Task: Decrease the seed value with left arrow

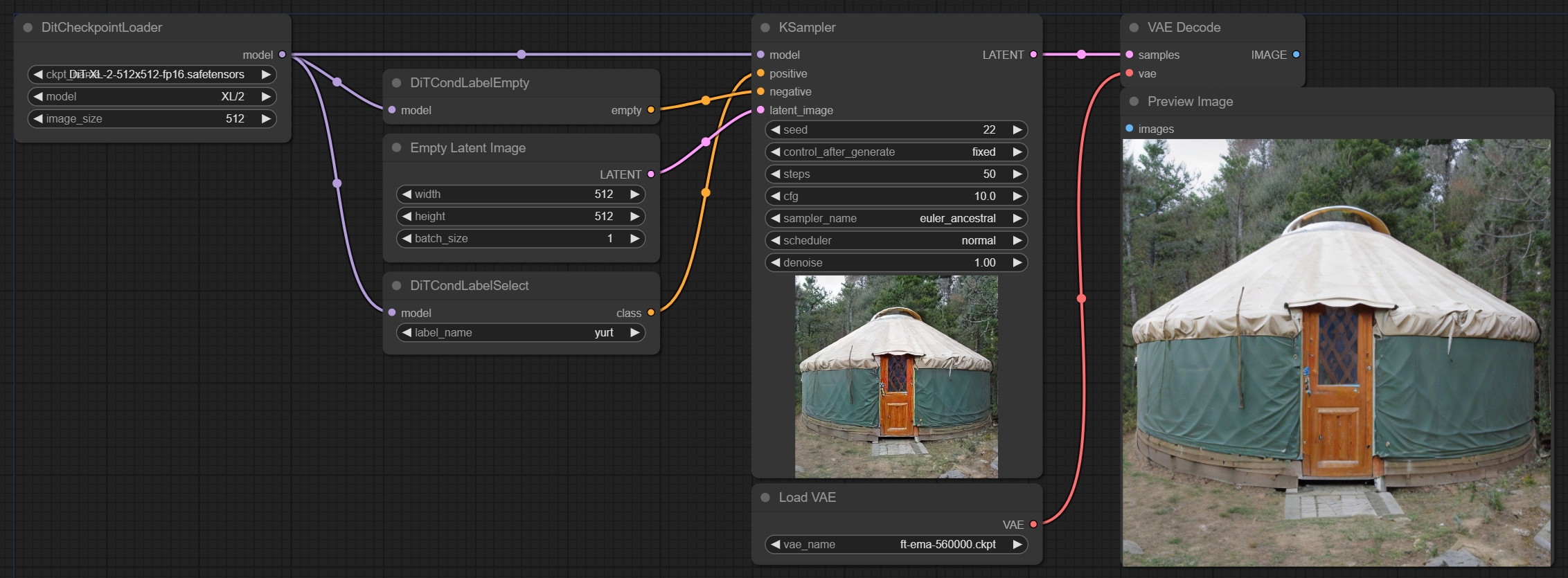Action: click(776, 129)
